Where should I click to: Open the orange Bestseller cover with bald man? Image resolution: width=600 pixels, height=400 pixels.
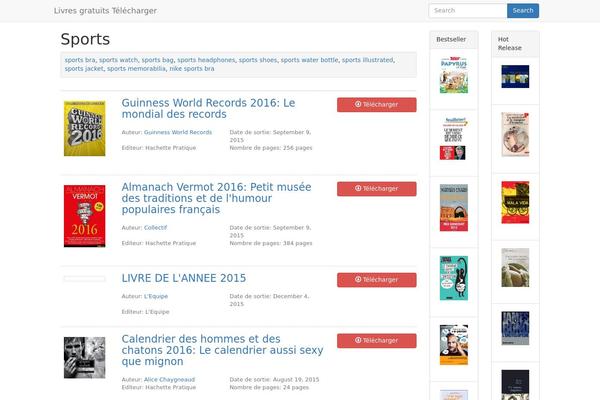454,345
